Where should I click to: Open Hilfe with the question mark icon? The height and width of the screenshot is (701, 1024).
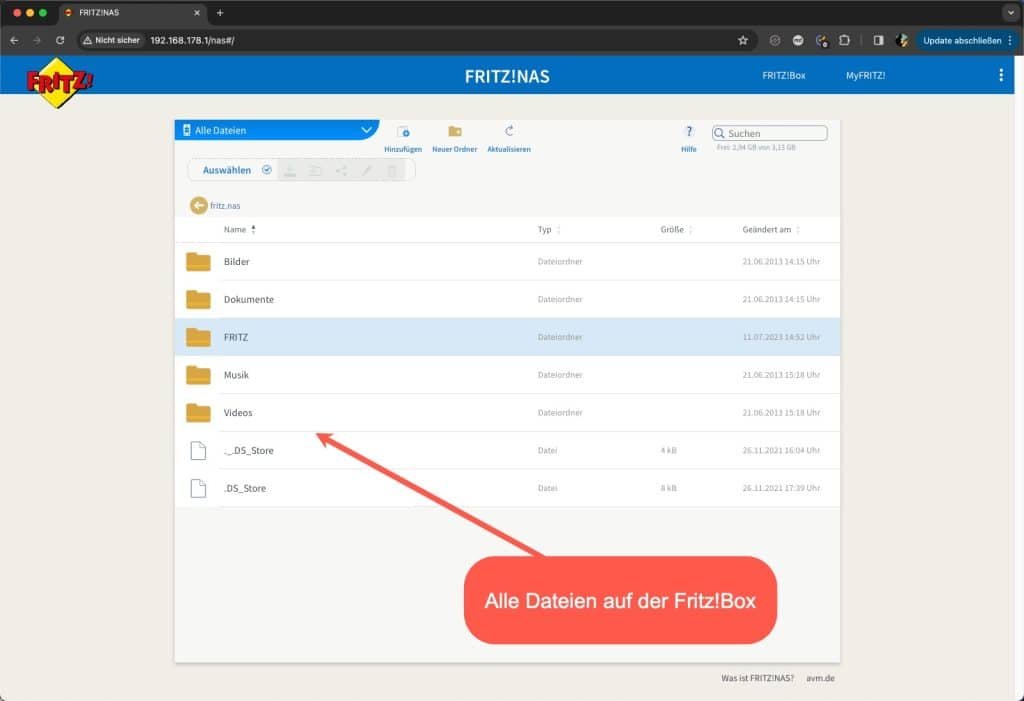(x=689, y=131)
